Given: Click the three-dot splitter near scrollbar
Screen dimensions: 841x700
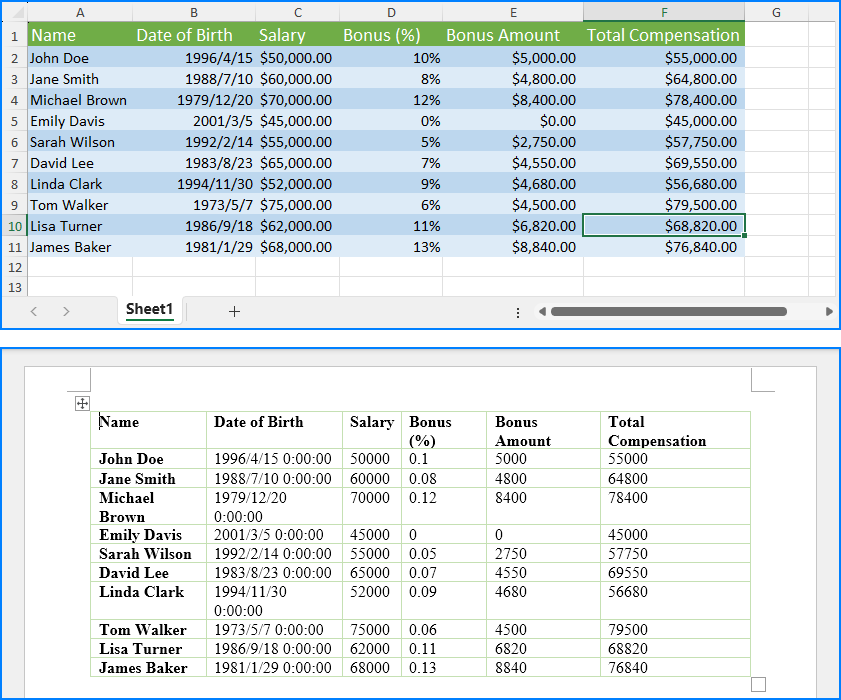Looking at the screenshot, I should pos(518,313).
